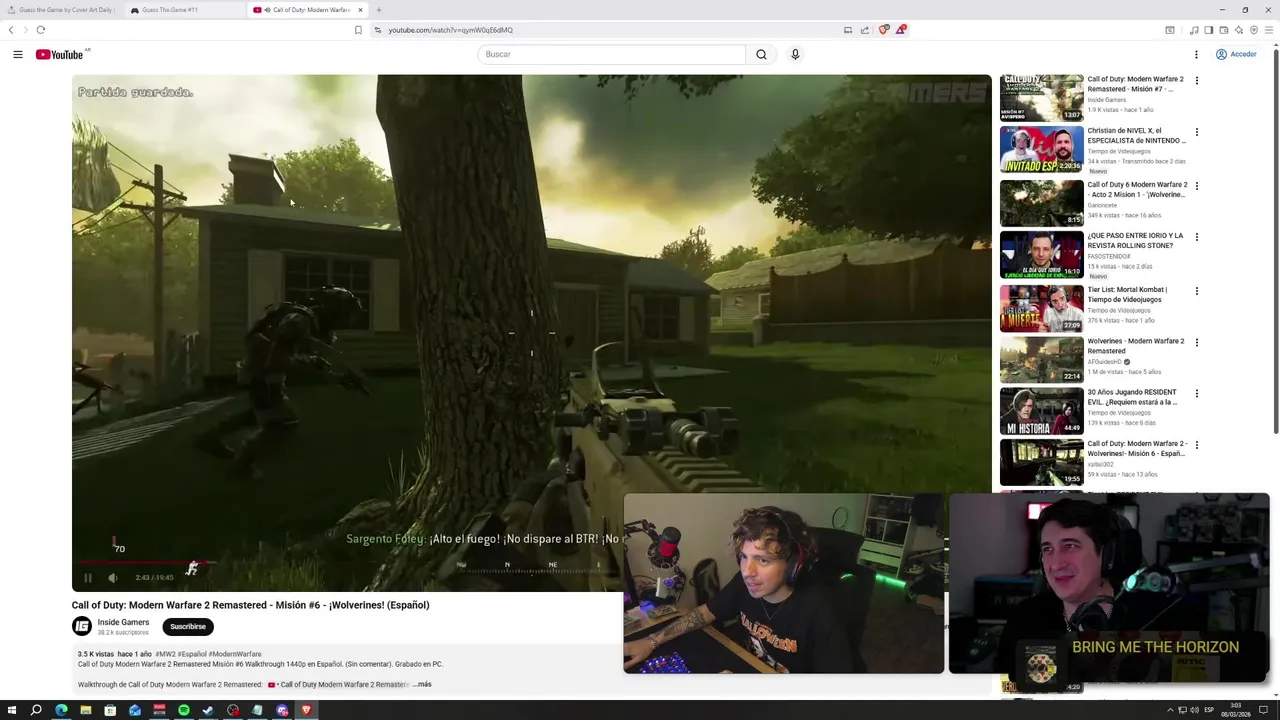Screen dimensions: 1280x720
Task: Seek on the red video progress bar
Action: [140, 563]
